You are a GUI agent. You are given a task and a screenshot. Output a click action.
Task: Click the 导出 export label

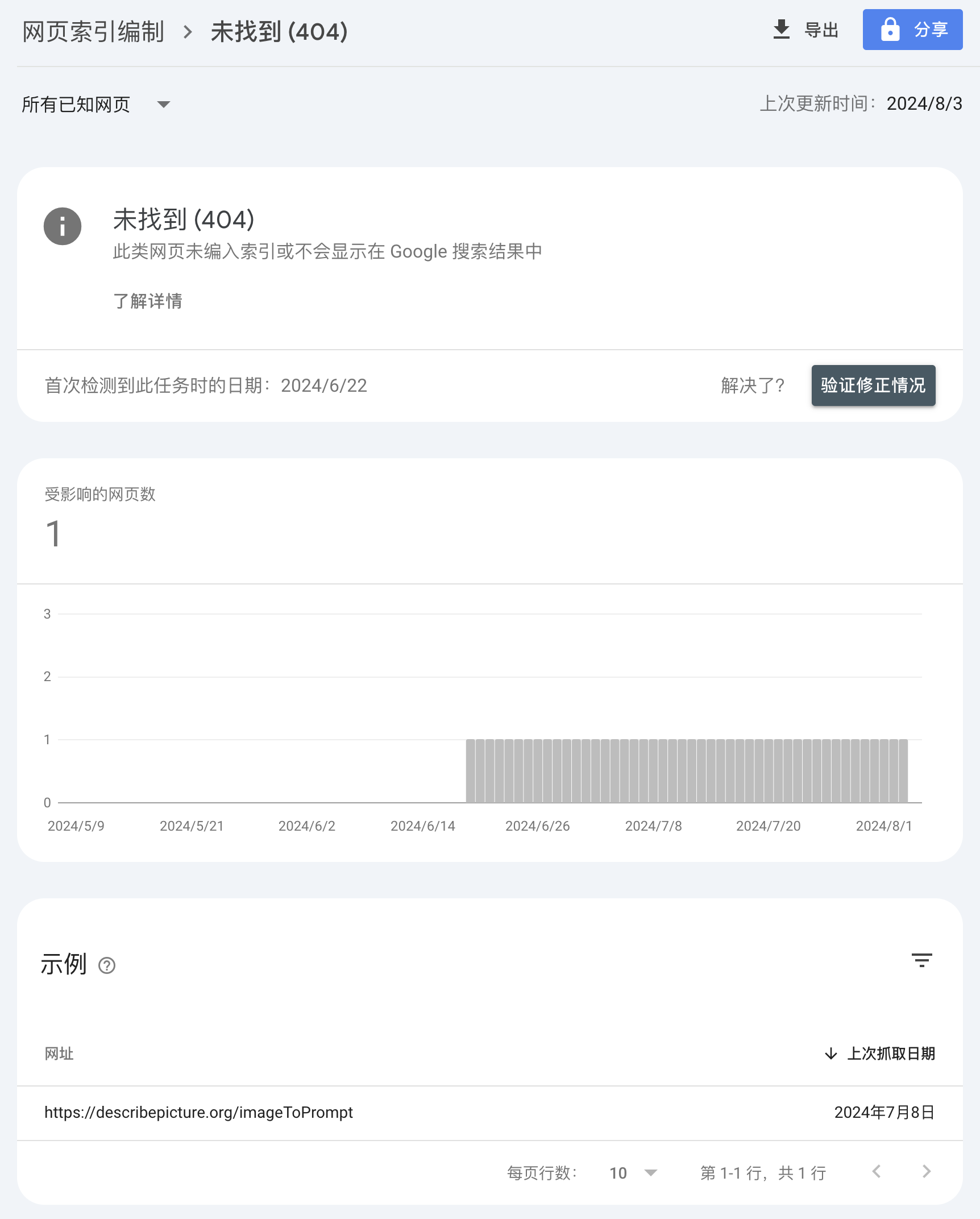point(822,30)
